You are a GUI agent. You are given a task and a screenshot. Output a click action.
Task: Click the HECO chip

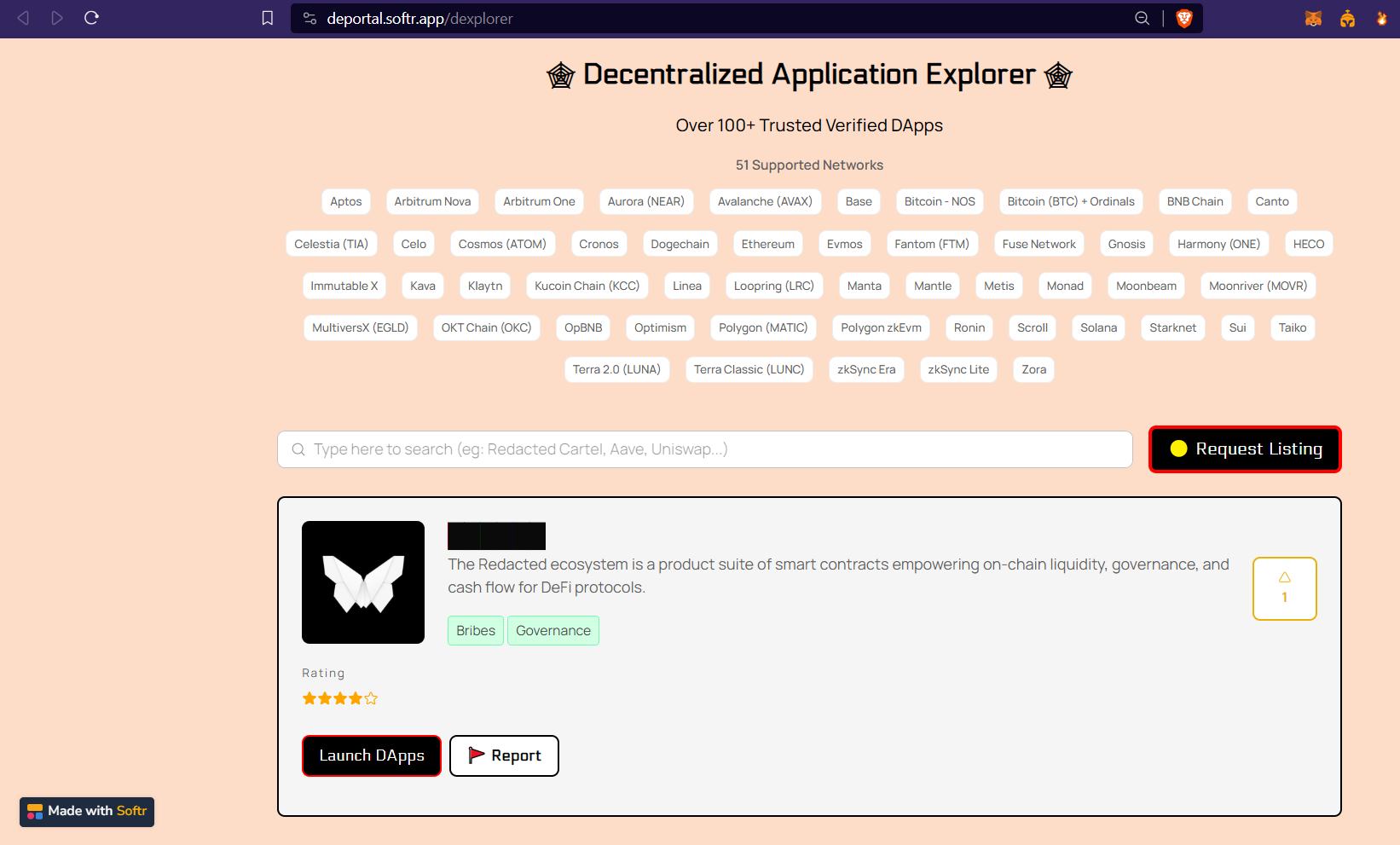(x=1309, y=244)
